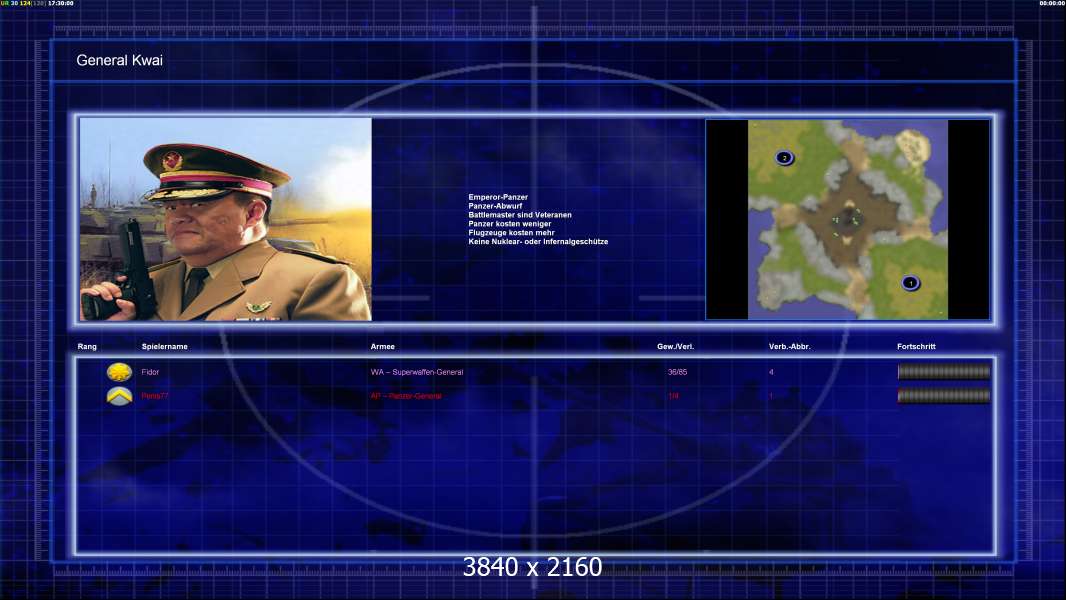Click Fidor's 36/85 win-loss value
This screenshot has width=1066, height=600.
click(677, 372)
